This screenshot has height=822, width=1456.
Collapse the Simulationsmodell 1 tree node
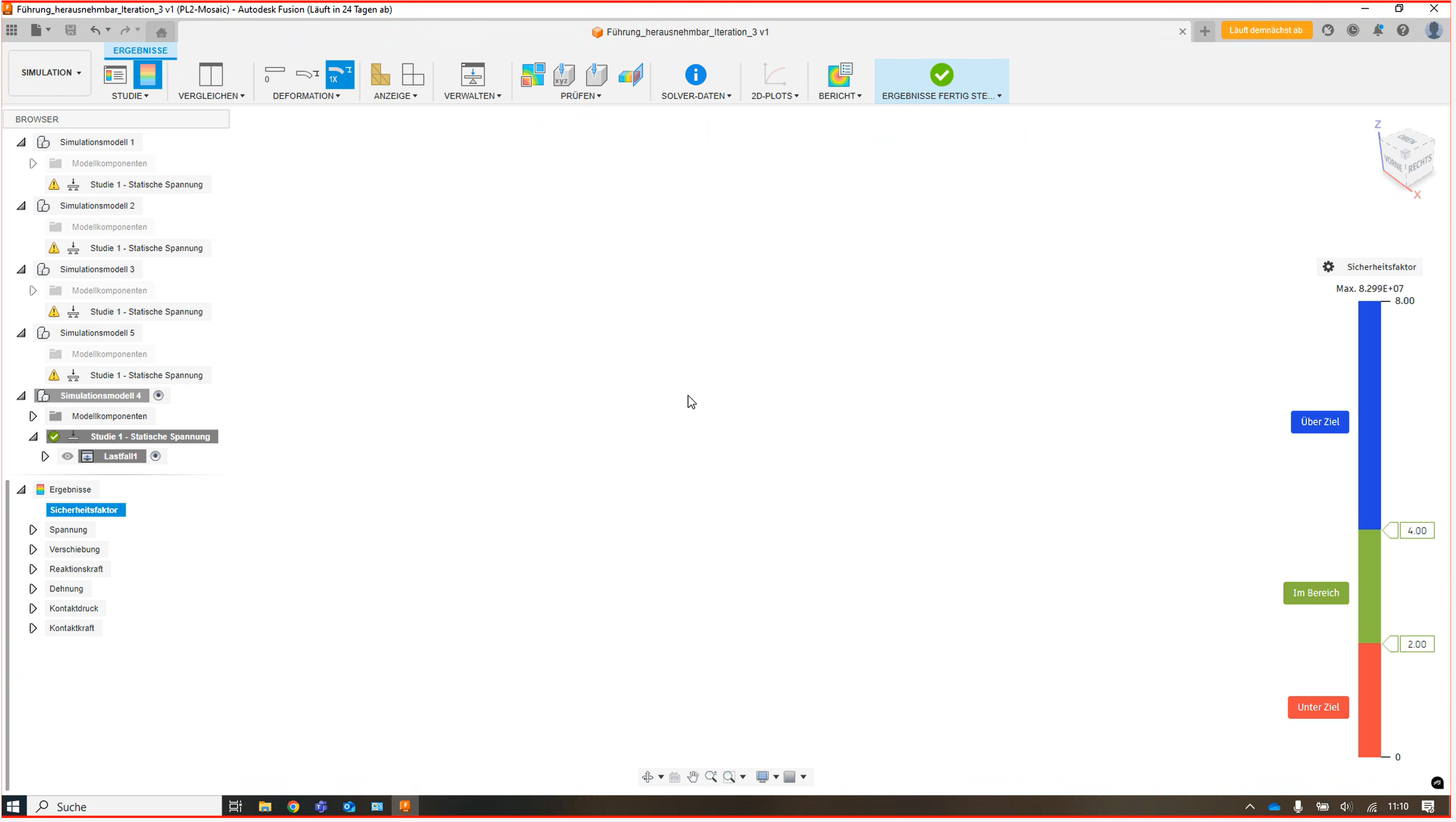click(21, 143)
